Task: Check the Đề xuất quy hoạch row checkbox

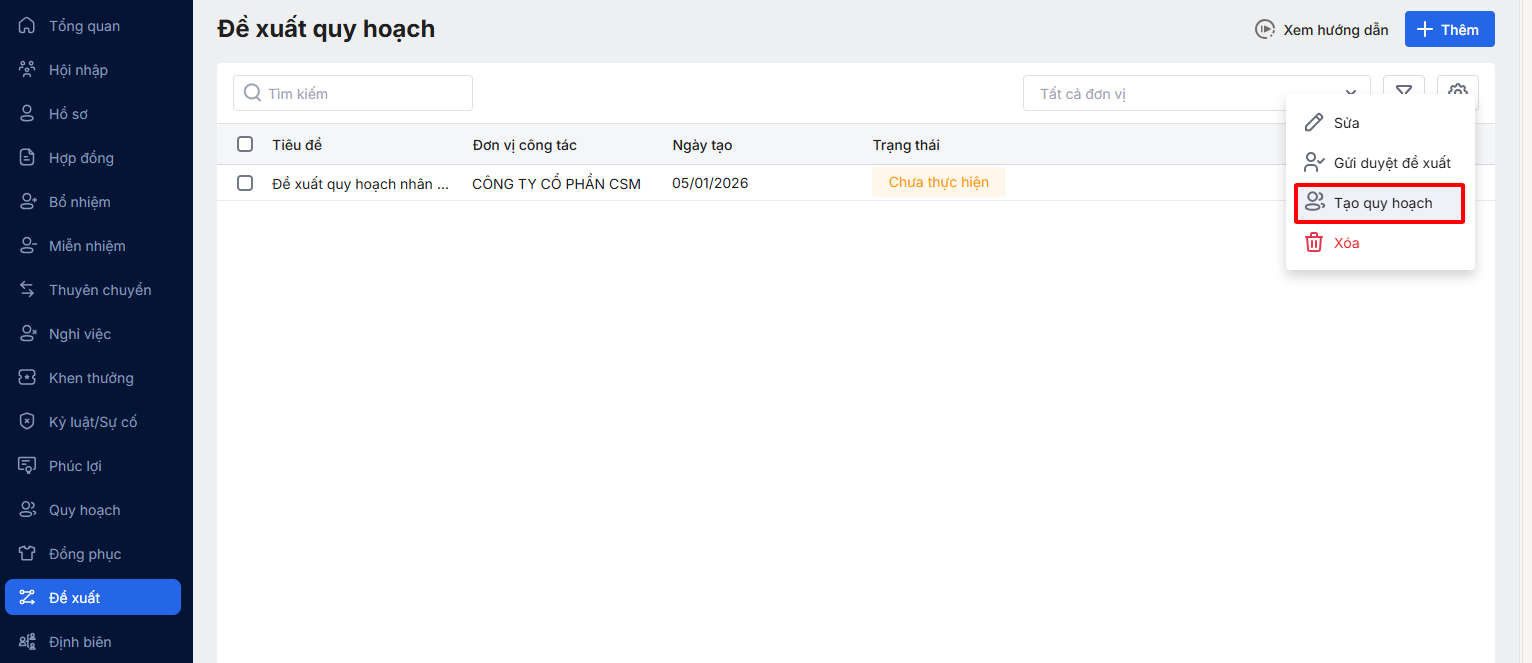Action: coord(245,183)
